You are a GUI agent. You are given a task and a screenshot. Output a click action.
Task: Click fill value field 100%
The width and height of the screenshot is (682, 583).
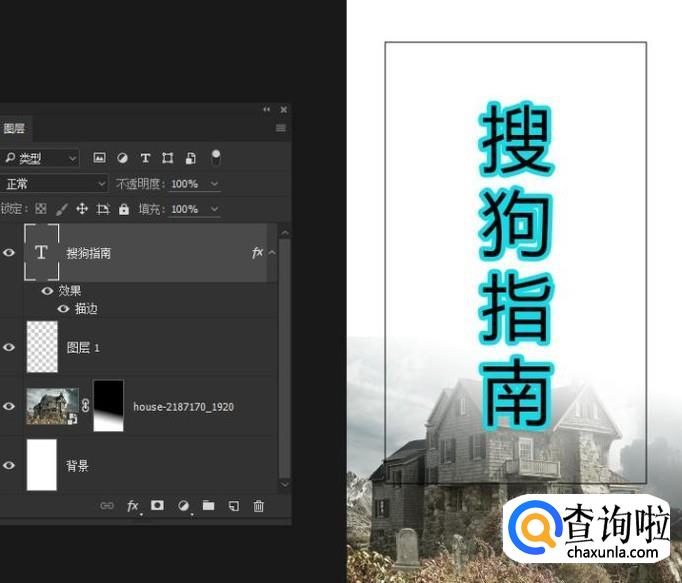point(185,209)
